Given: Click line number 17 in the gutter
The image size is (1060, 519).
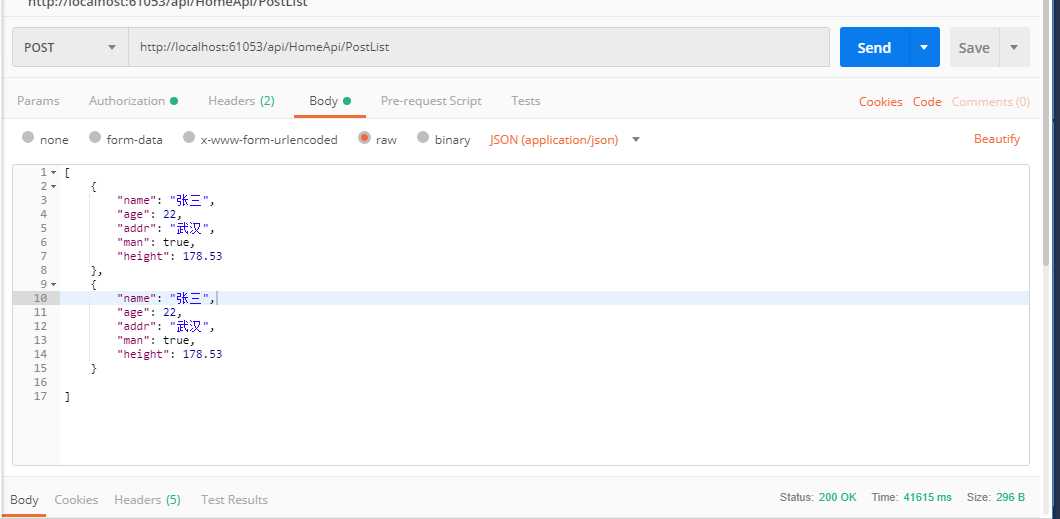Looking at the screenshot, I should (40, 396).
